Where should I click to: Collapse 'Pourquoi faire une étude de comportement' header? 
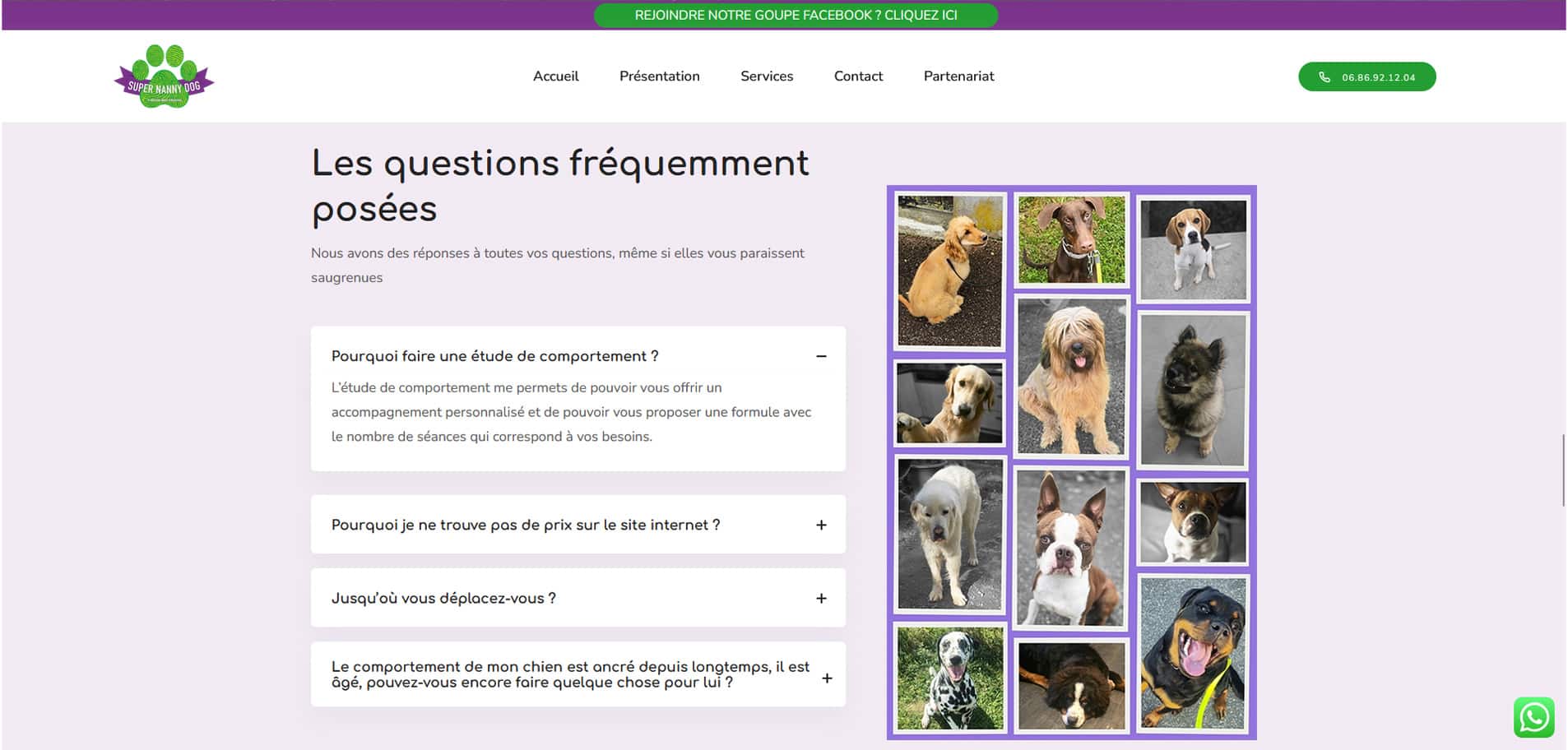click(494, 356)
